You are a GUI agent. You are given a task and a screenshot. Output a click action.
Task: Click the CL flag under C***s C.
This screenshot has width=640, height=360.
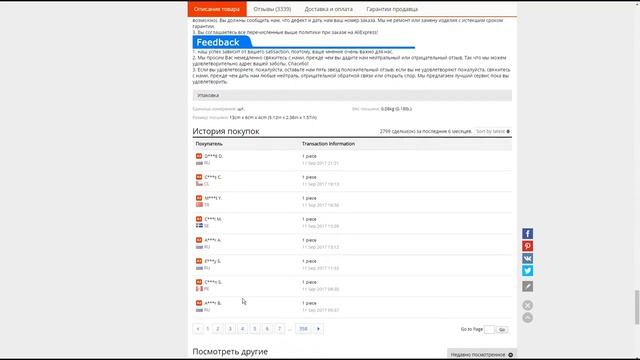point(199,184)
